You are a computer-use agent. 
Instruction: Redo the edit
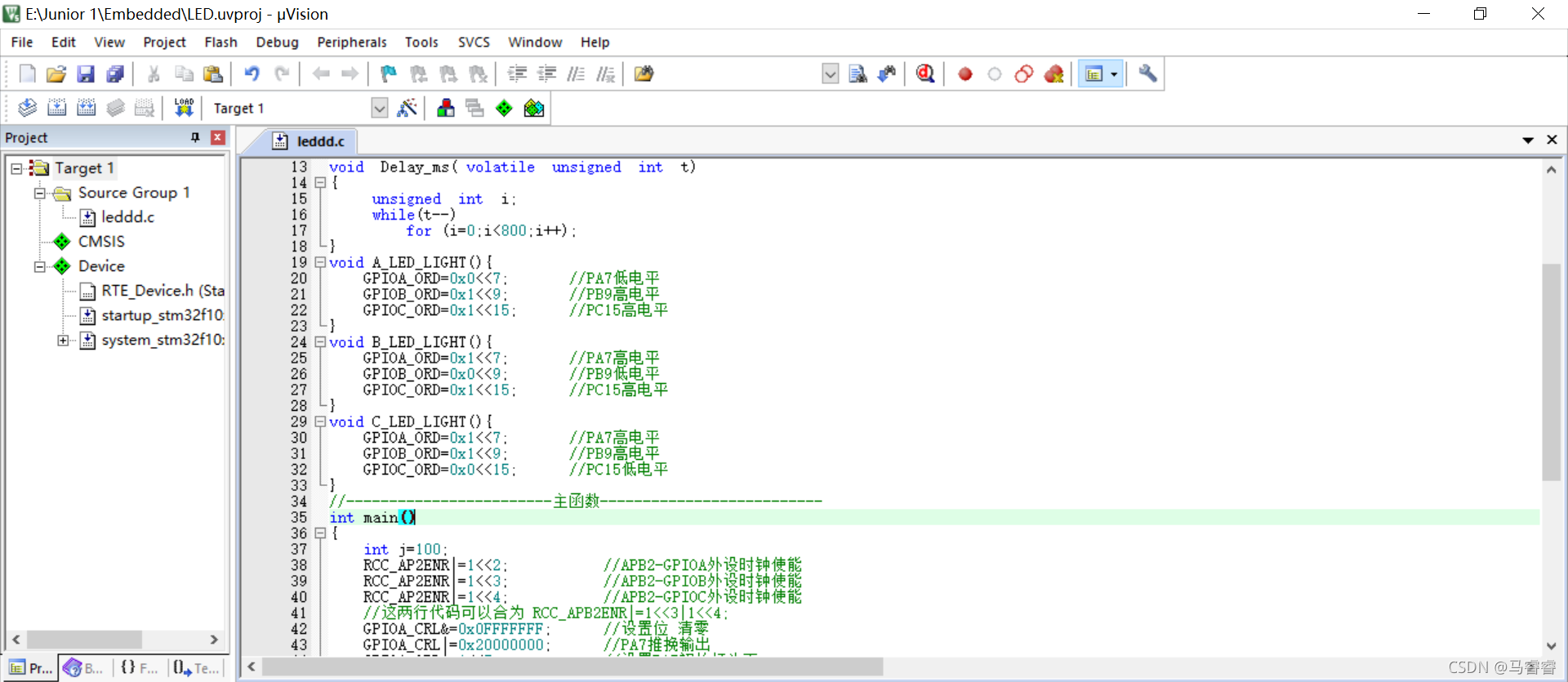(282, 74)
